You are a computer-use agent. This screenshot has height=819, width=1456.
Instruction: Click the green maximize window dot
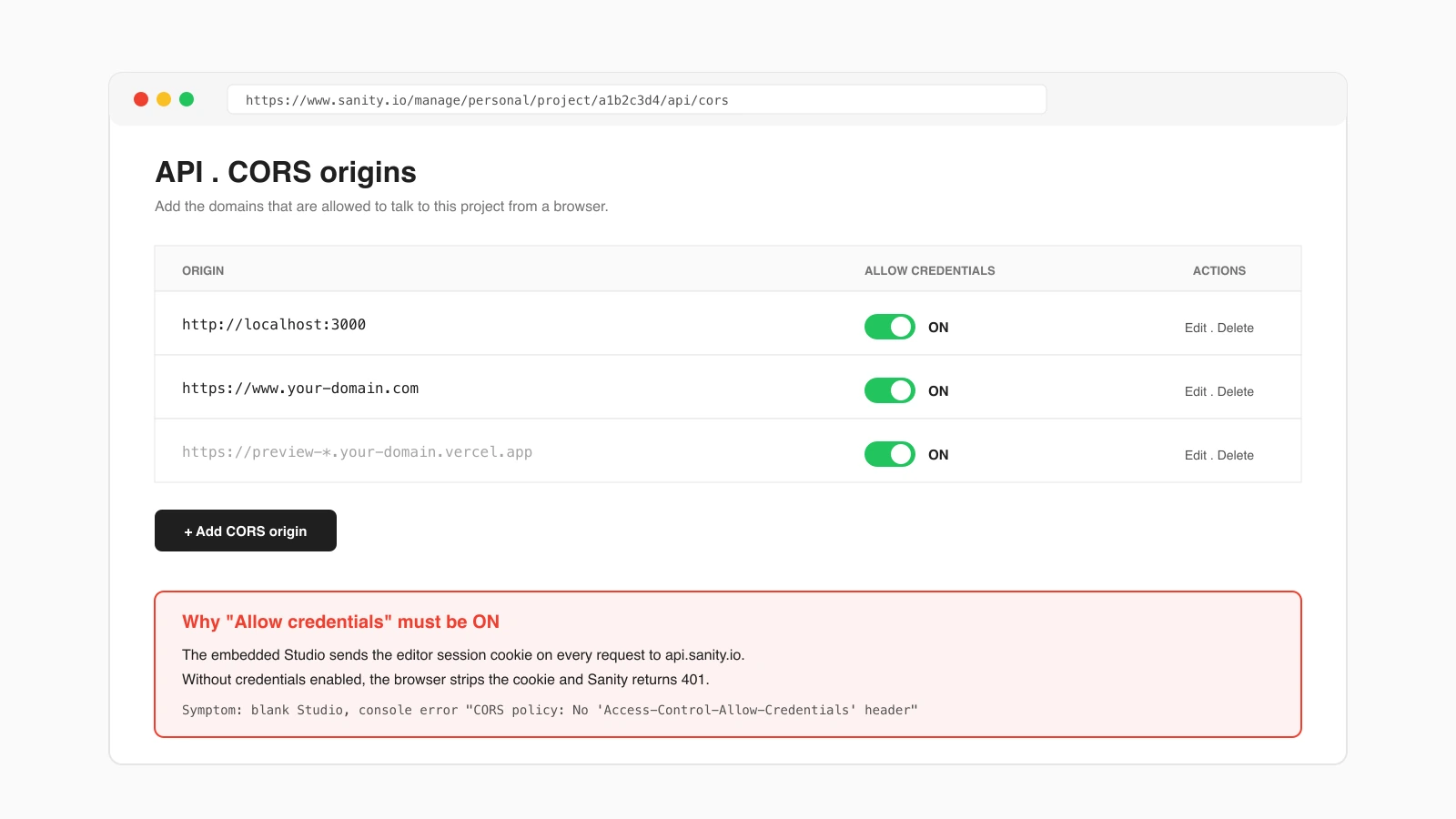(x=187, y=99)
